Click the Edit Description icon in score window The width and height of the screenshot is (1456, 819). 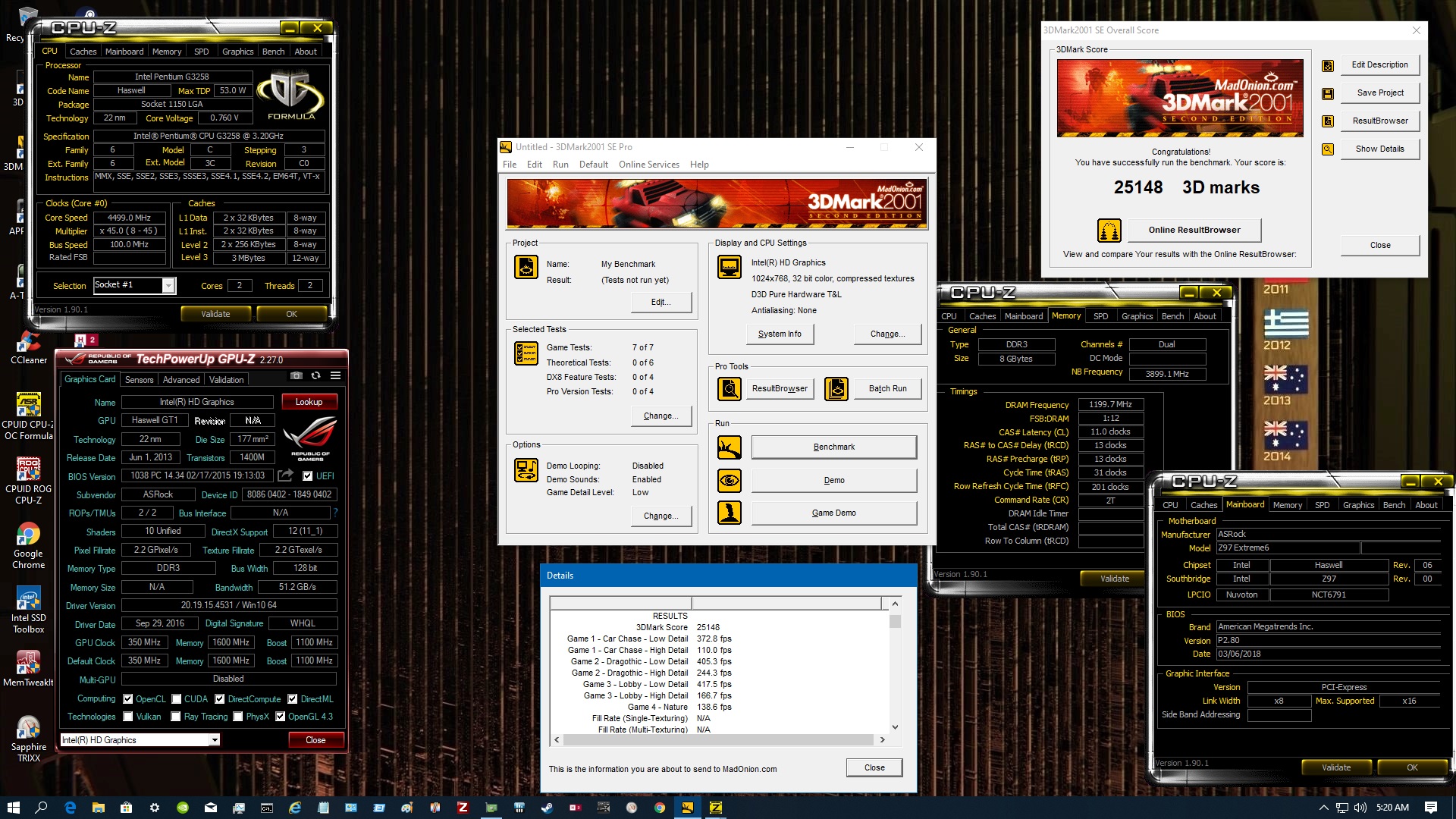1328,66
